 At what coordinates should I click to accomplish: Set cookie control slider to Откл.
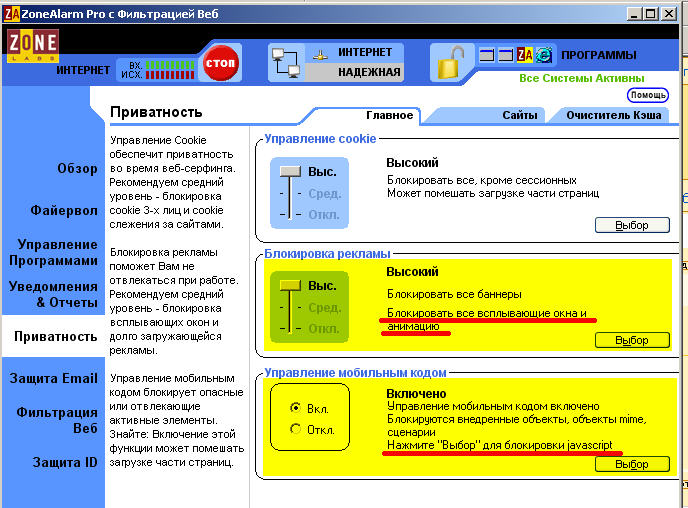tap(324, 215)
